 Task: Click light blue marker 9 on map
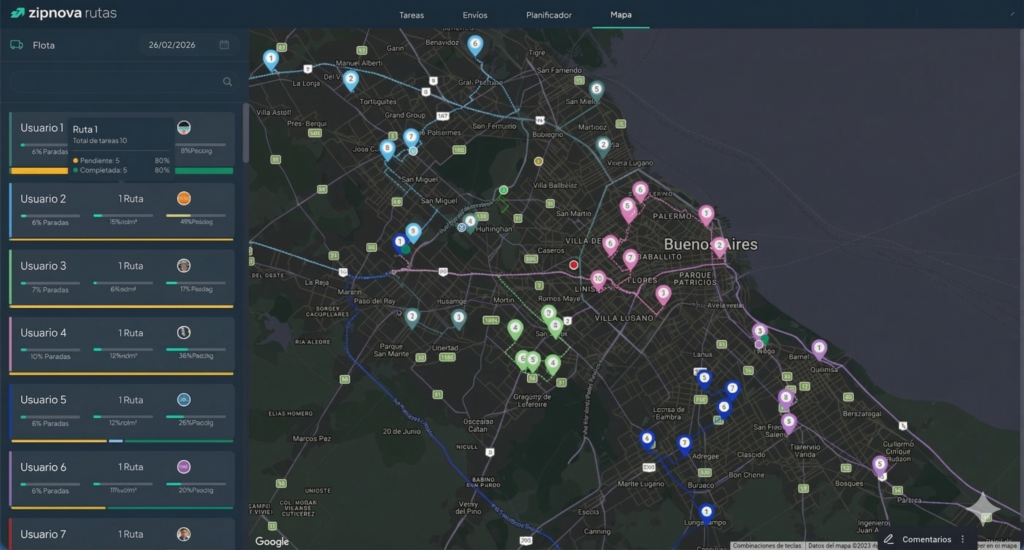coord(413,233)
